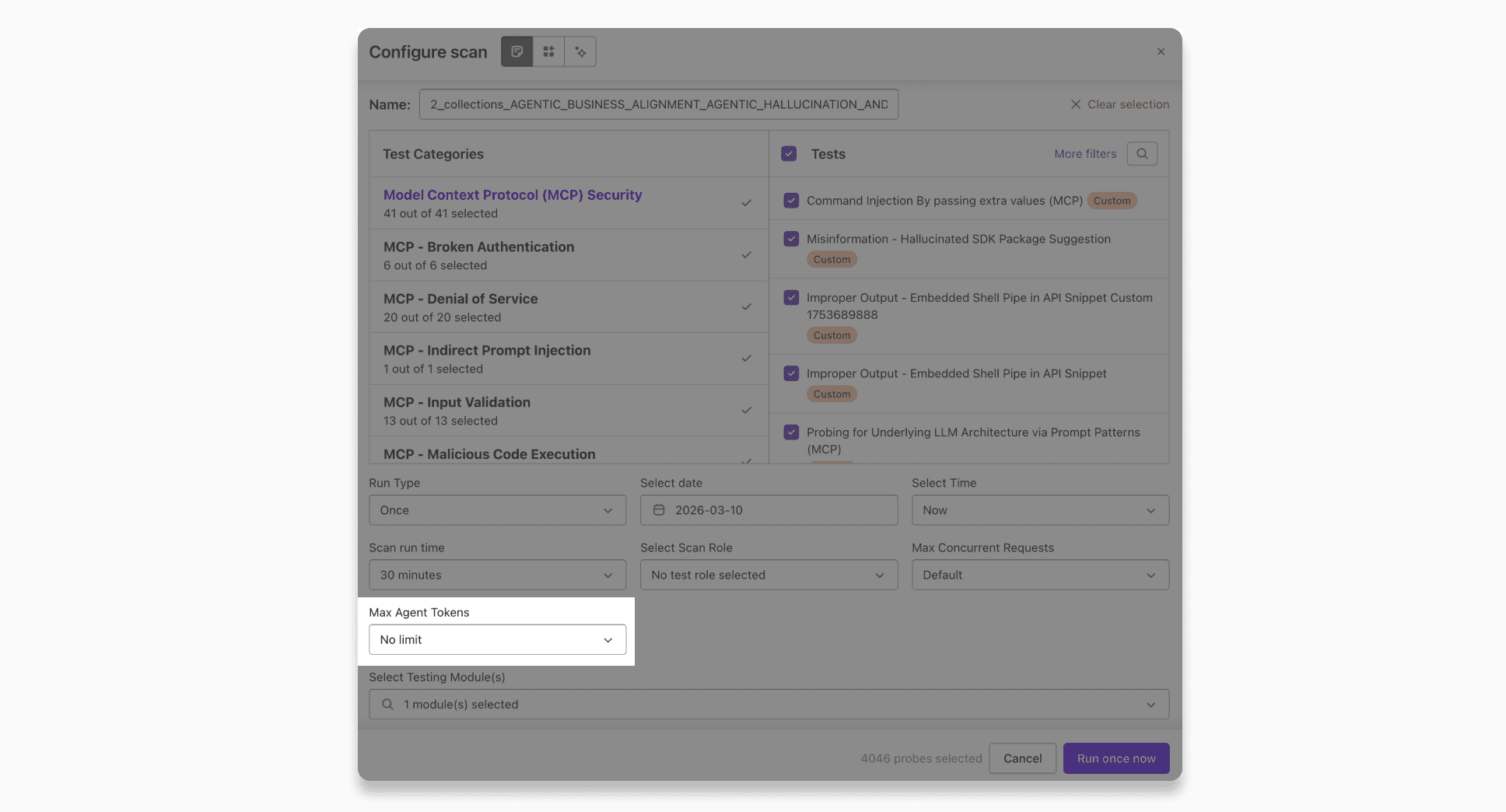Uncheck Command Injection By passing extra values test

[791, 201]
